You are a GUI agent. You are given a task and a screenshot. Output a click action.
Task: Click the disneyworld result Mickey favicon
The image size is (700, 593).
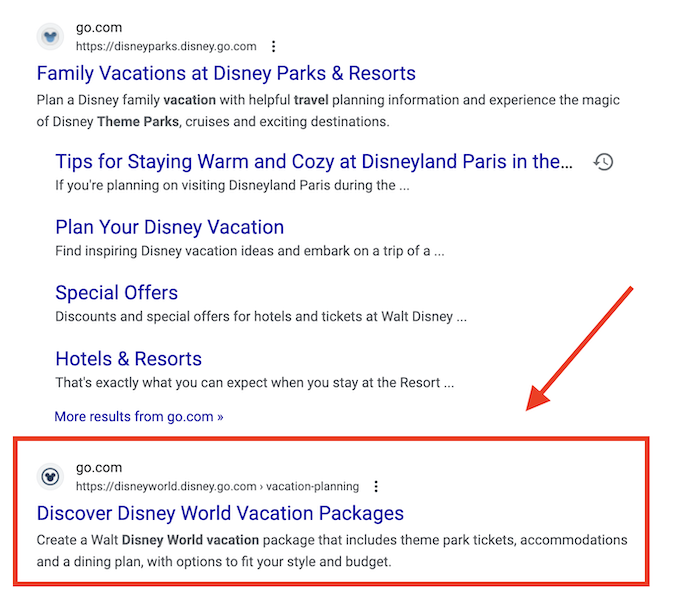[50, 476]
